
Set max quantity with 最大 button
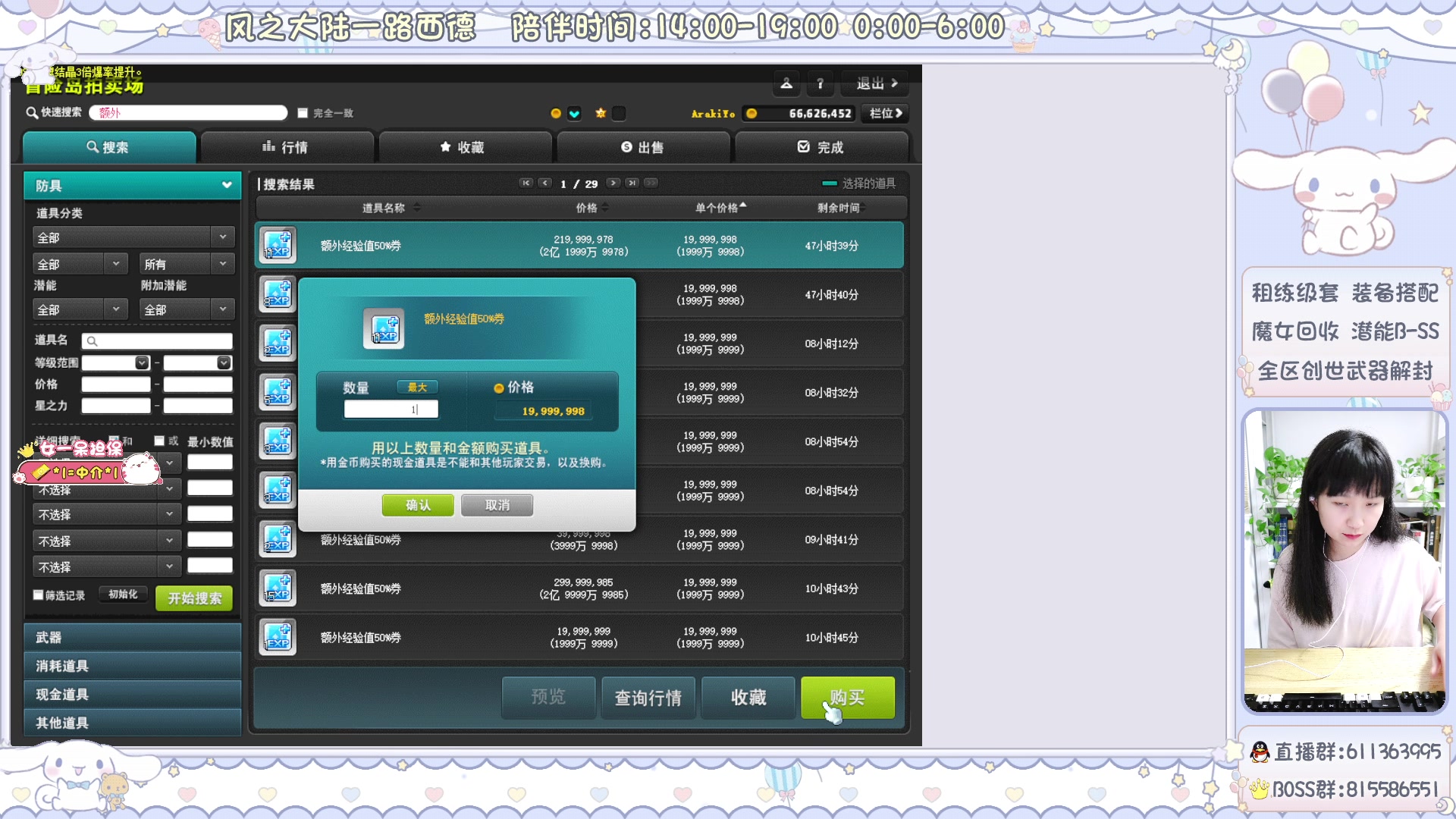(x=417, y=388)
